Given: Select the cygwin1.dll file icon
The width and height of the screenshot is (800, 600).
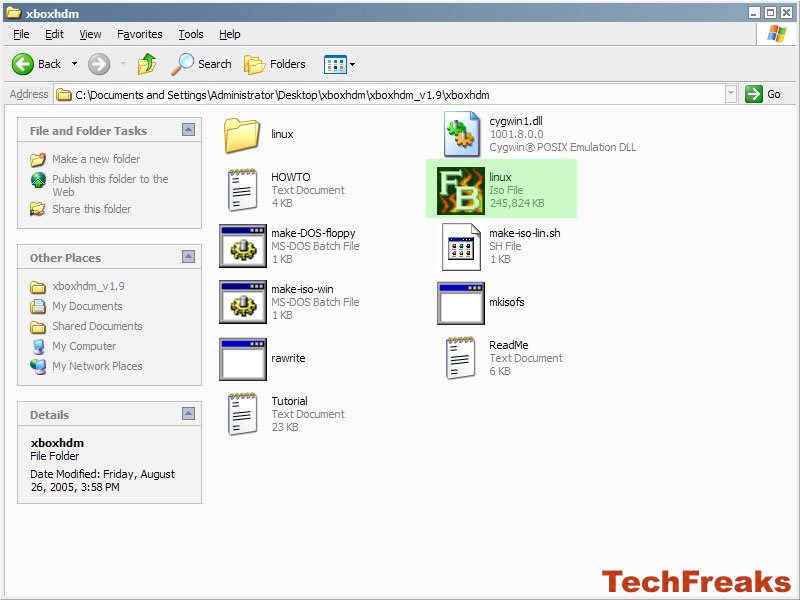Looking at the screenshot, I should 462,134.
